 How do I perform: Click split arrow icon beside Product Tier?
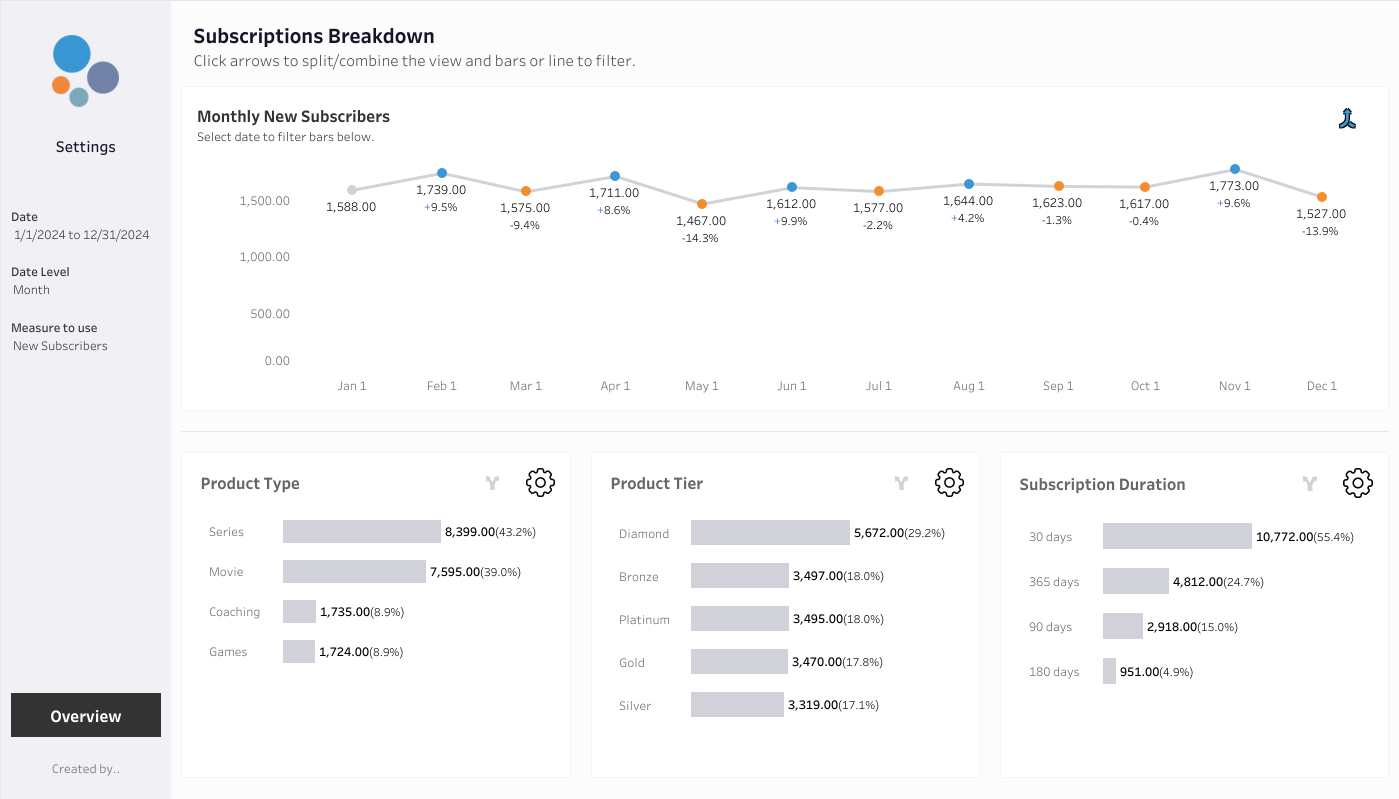[x=901, y=484]
